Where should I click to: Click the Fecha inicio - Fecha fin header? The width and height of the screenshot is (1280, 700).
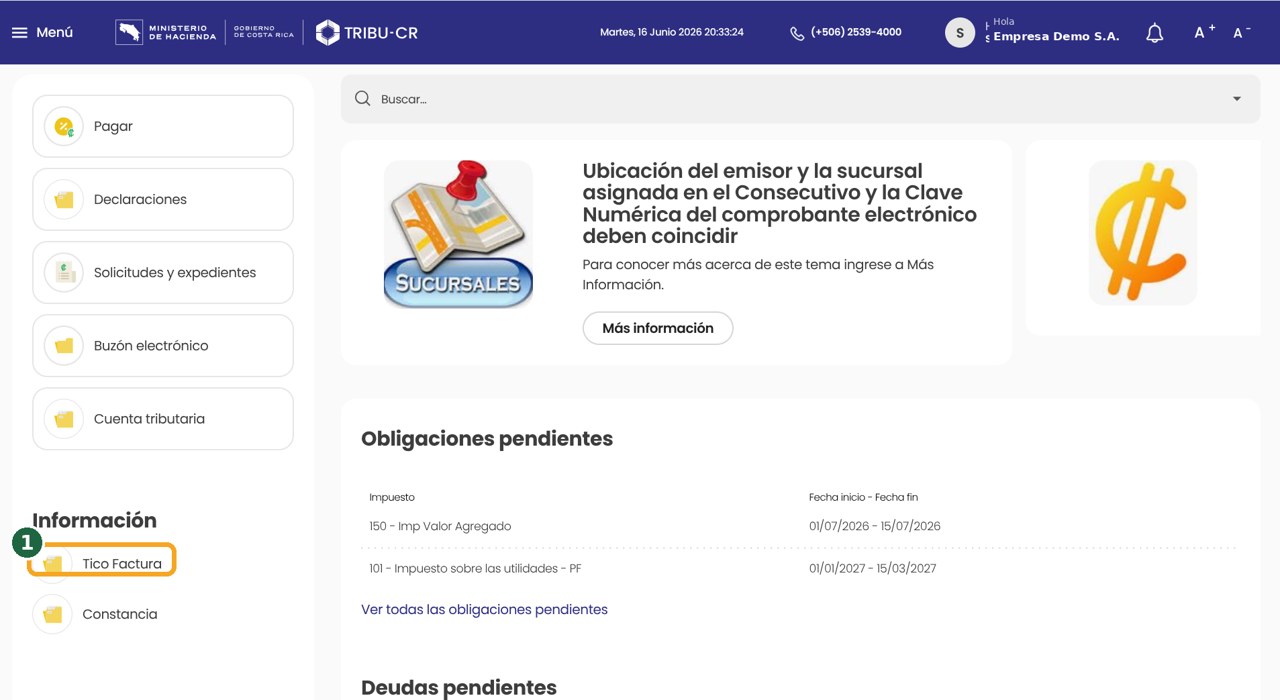(x=863, y=497)
